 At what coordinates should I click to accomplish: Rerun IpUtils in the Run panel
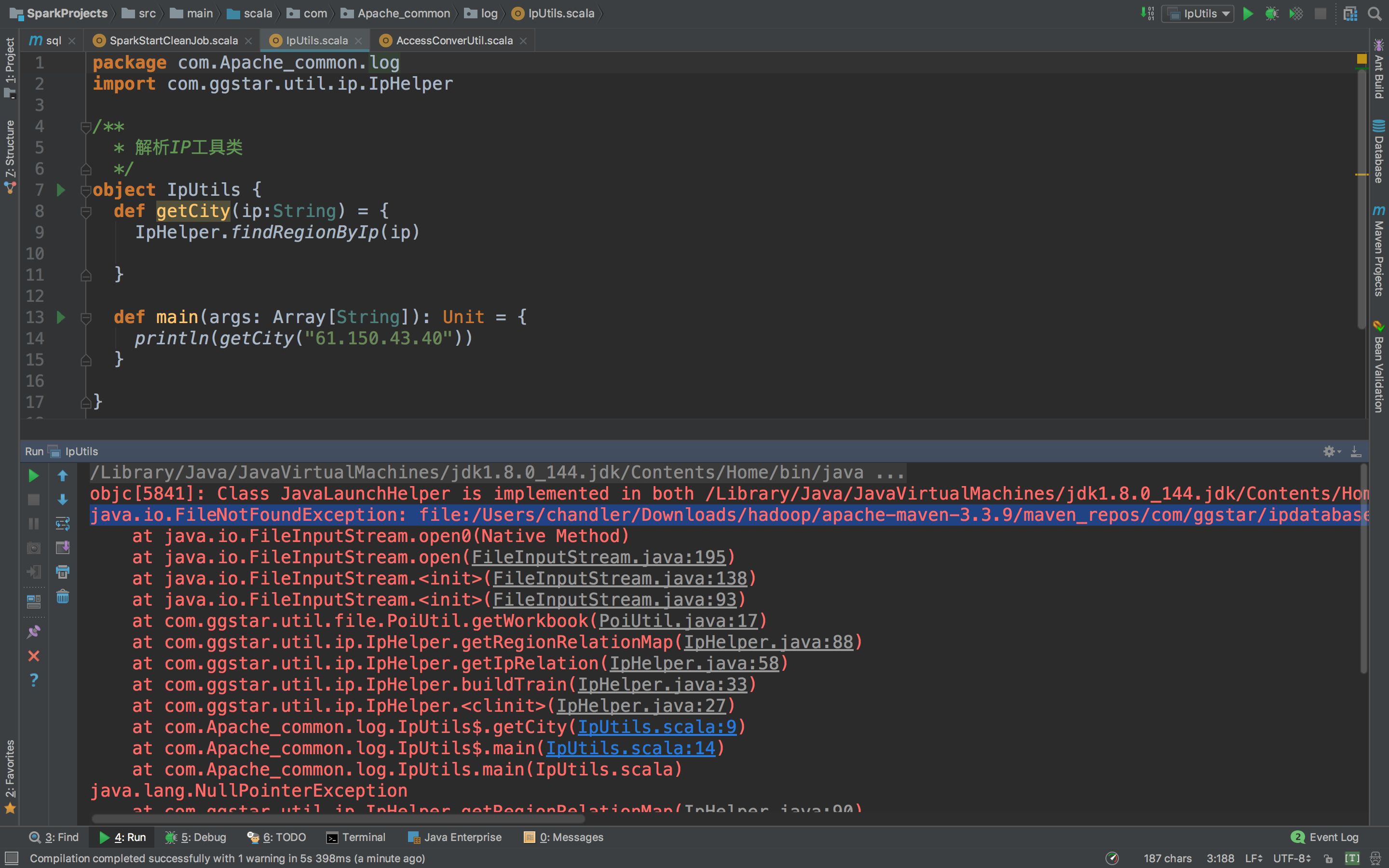[x=33, y=475]
